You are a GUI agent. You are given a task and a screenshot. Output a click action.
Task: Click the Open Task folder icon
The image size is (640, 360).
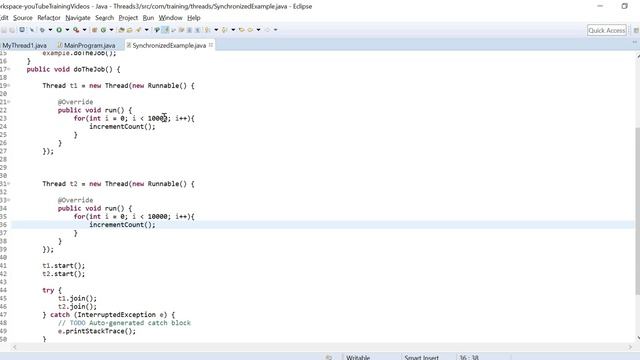pyautogui.click(x=129, y=30)
